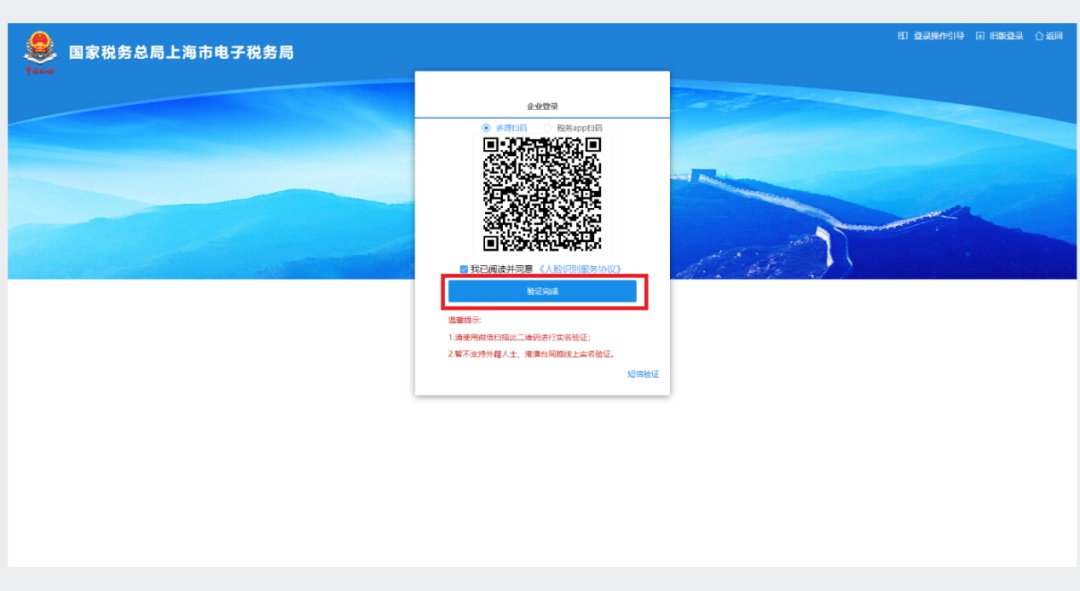Viewport: 1080px width, 591px height.
Task: Select the 税务app扫码 radio option
Action: click(x=548, y=128)
